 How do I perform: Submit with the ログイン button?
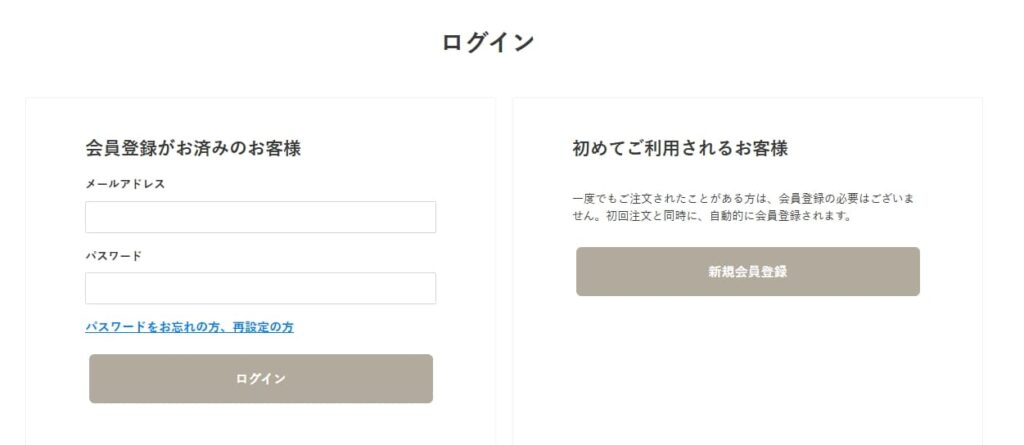coord(261,379)
